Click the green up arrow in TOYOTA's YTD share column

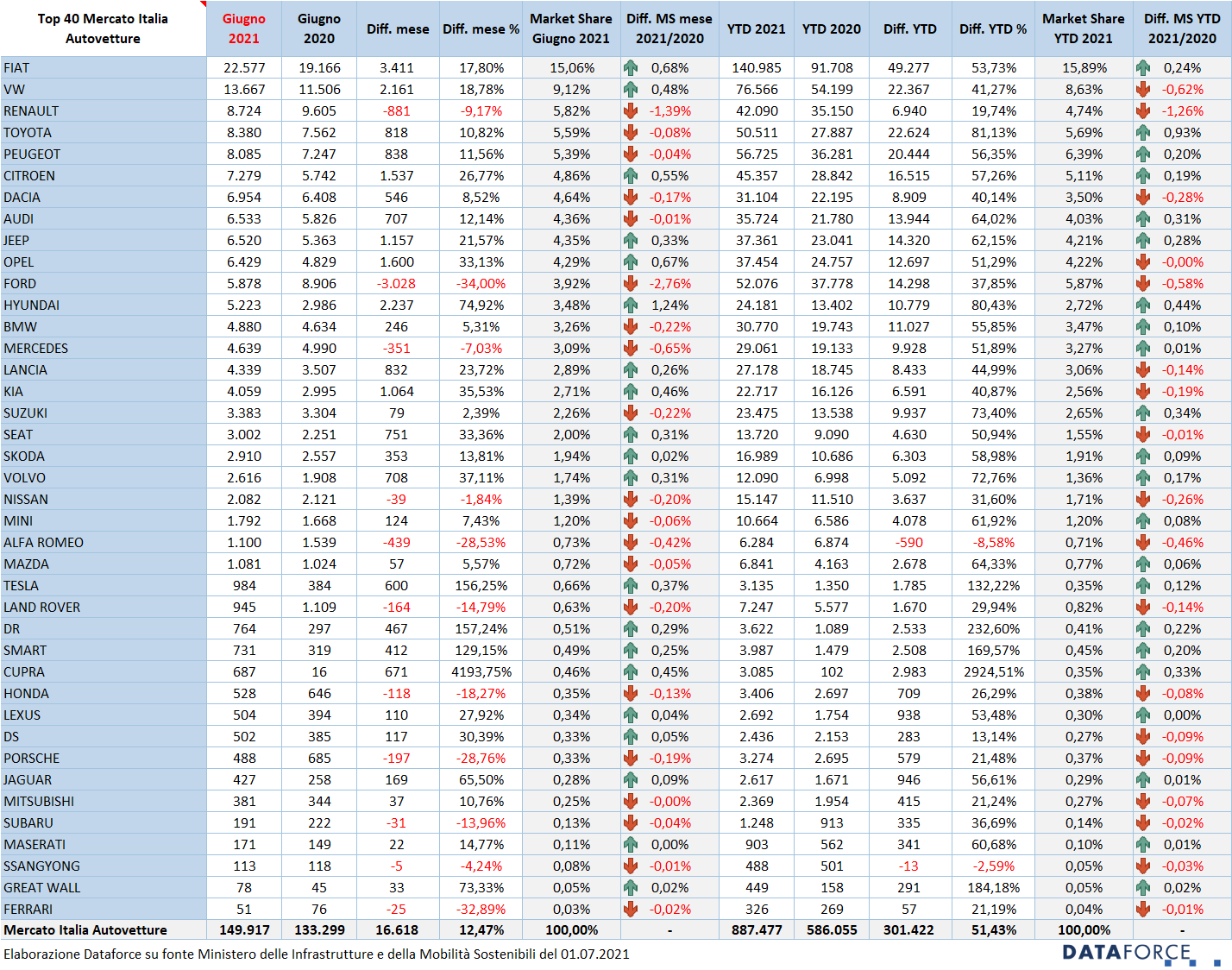1143,132
